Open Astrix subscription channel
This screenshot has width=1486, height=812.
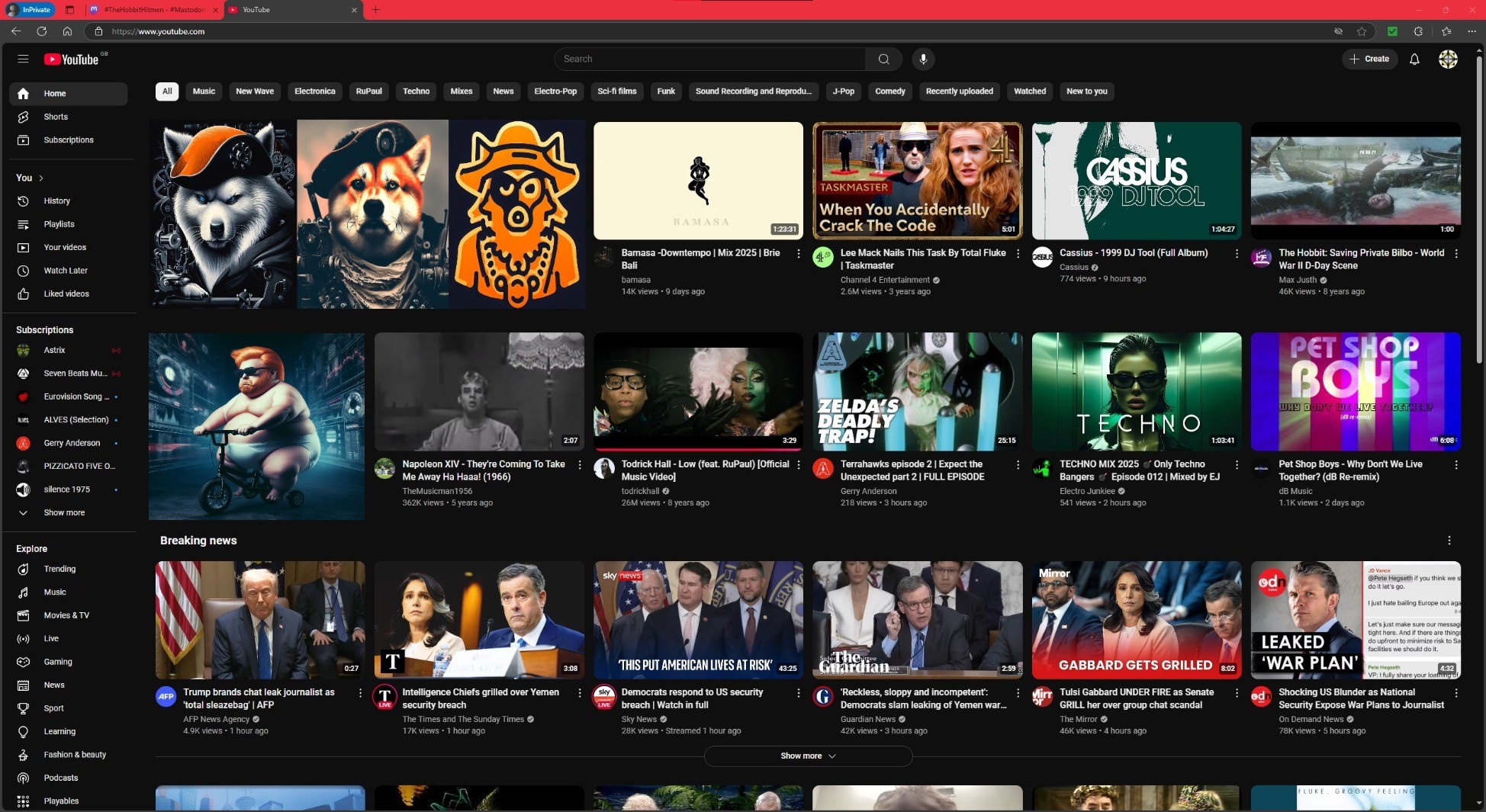68,350
